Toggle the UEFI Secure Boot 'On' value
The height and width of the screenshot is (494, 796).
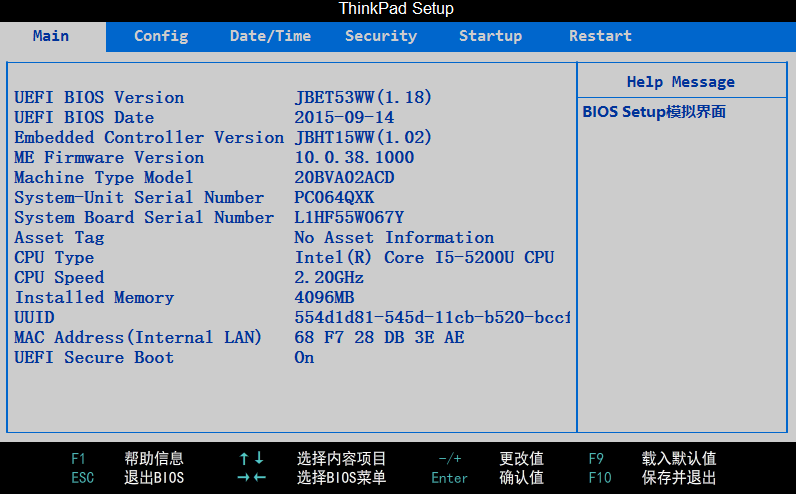(x=304, y=357)
